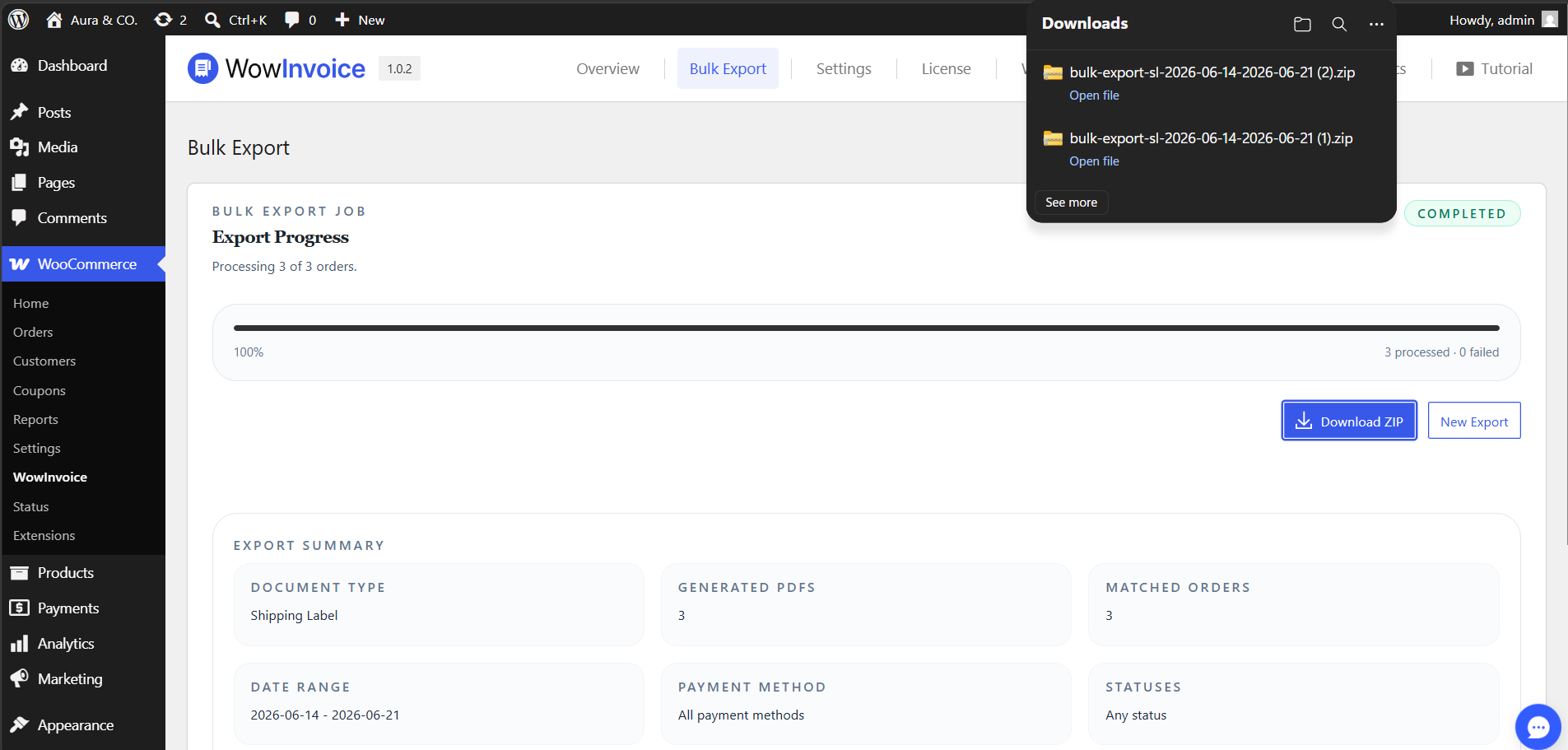Open the Coupons submenu item
The width and height of the screenshot is (1568, 750).
coord(40,391)
